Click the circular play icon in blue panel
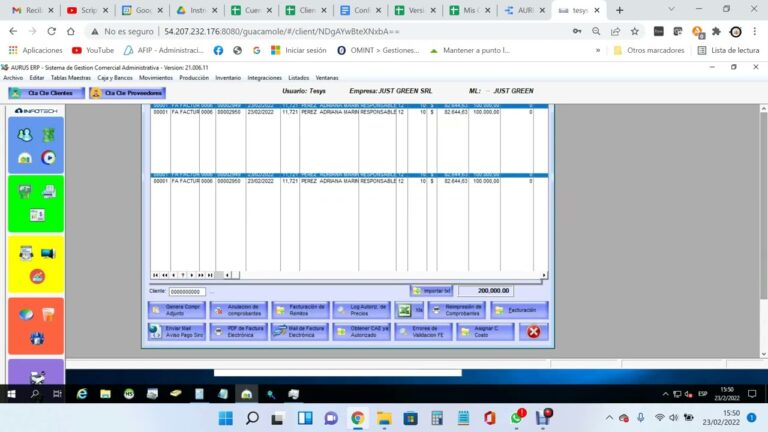 click(48, 158)
